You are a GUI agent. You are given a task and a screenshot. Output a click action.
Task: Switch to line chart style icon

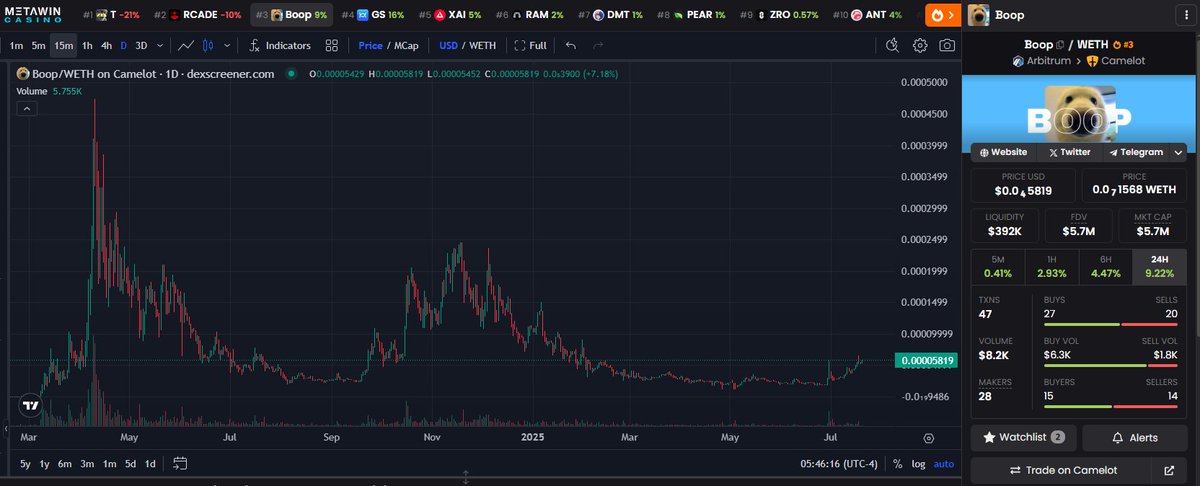pos(186,45)
